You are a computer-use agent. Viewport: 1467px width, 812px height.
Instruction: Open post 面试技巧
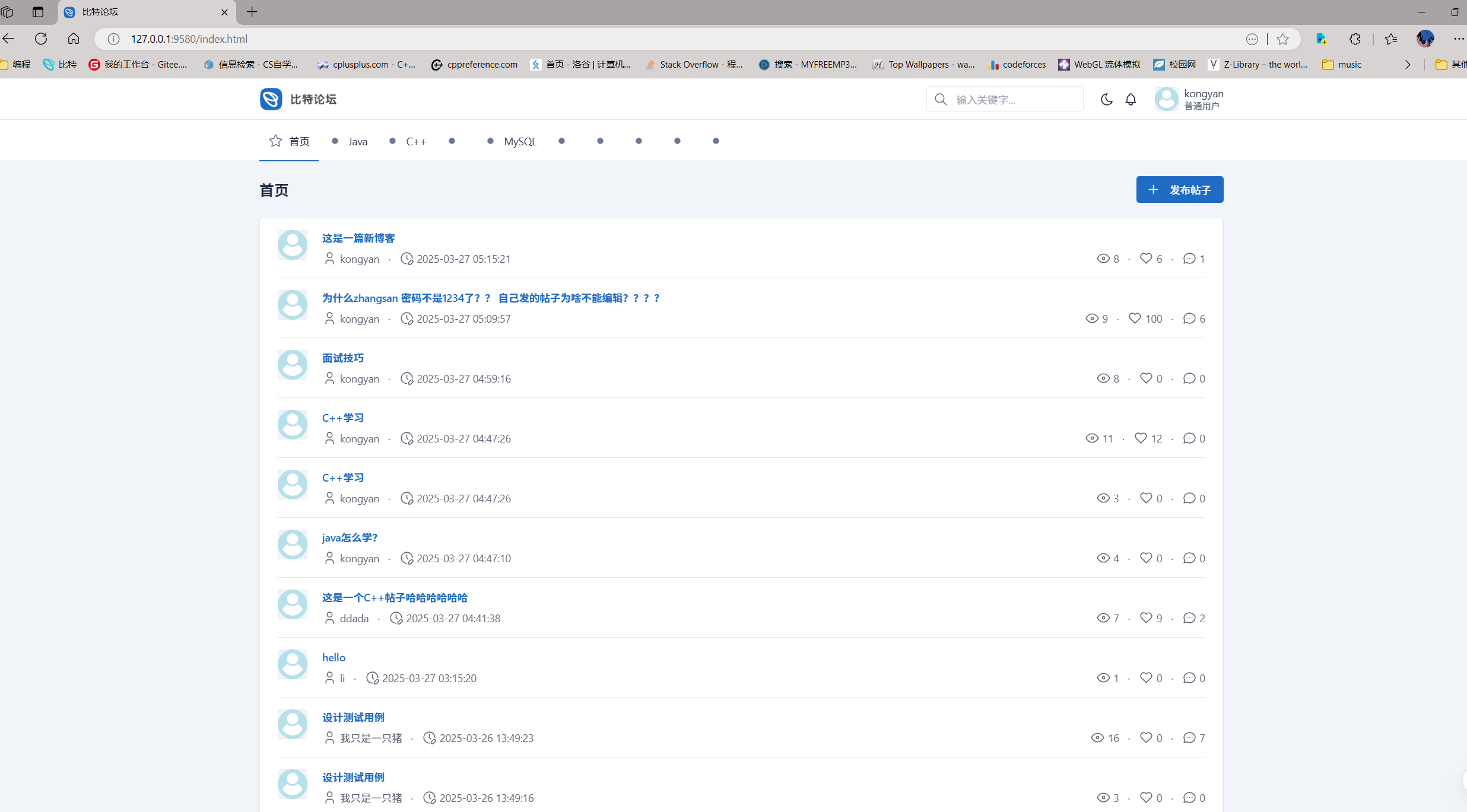(x=342, y=358)
